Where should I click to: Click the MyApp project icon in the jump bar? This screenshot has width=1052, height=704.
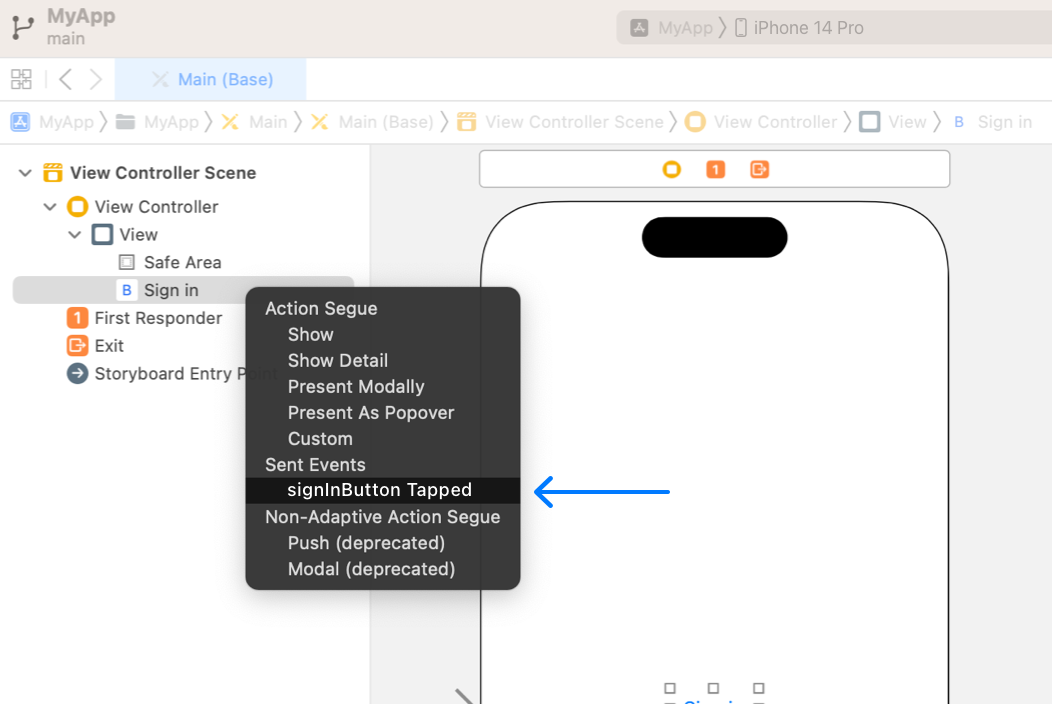click(x=21, y=121)
